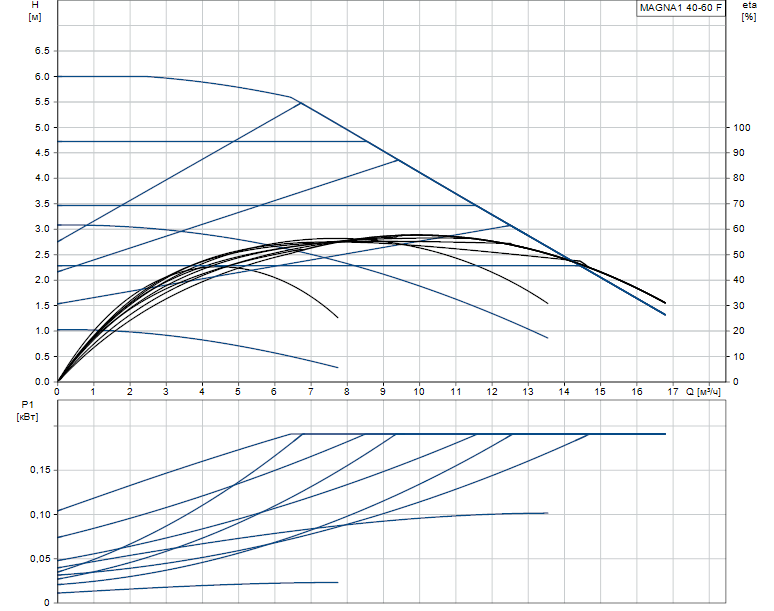Image resolution: width=774 pixels, height=611 pixels.
Task: Click the 2 tick on the Q axis
Action: tap(130, 392)
